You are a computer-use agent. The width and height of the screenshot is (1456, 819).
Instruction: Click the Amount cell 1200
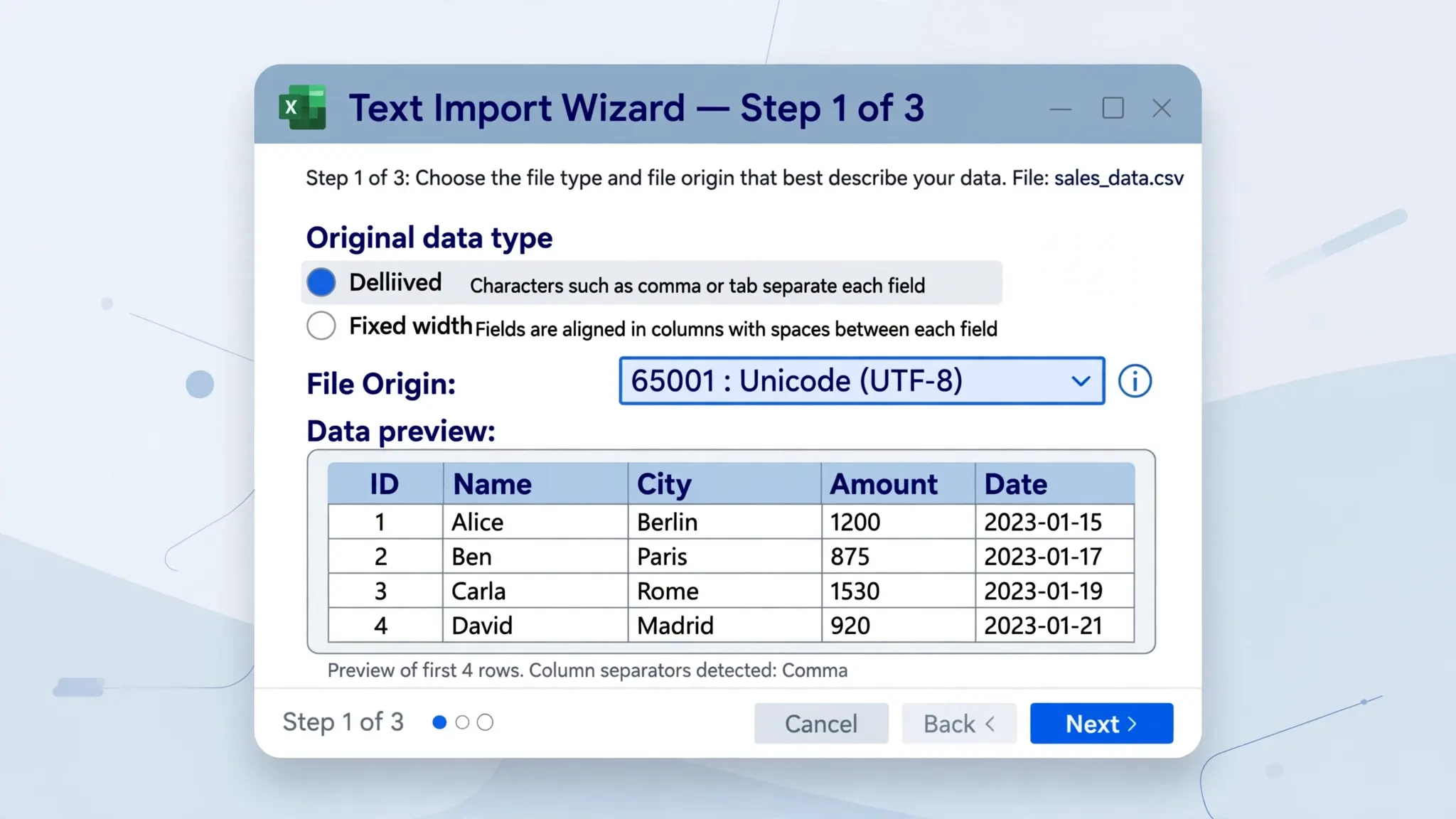(x=898, y=522)
